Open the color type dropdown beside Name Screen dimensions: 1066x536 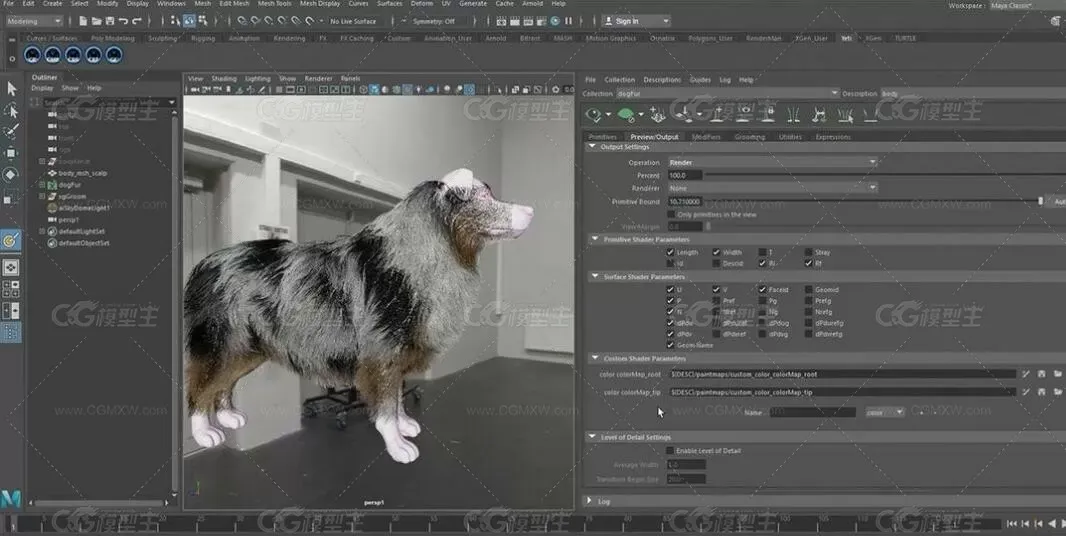(884, 412)
